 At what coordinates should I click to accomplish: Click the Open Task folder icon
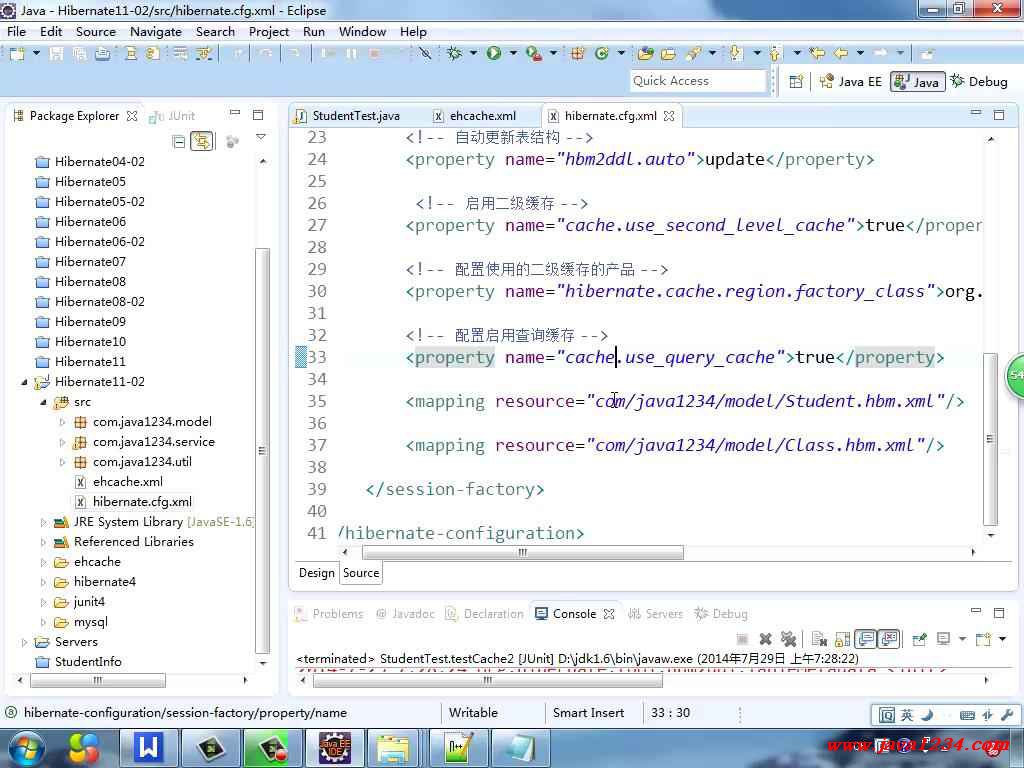tap(668, 54)
